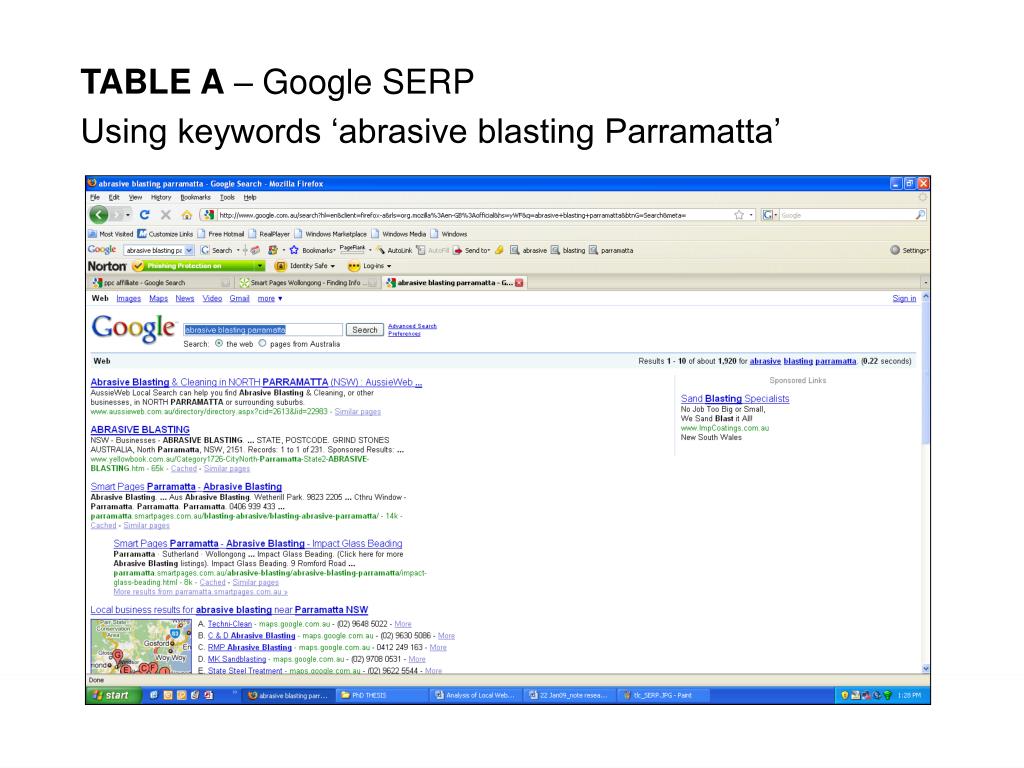Click the AutoFill toolbar icon

(433, 250)
